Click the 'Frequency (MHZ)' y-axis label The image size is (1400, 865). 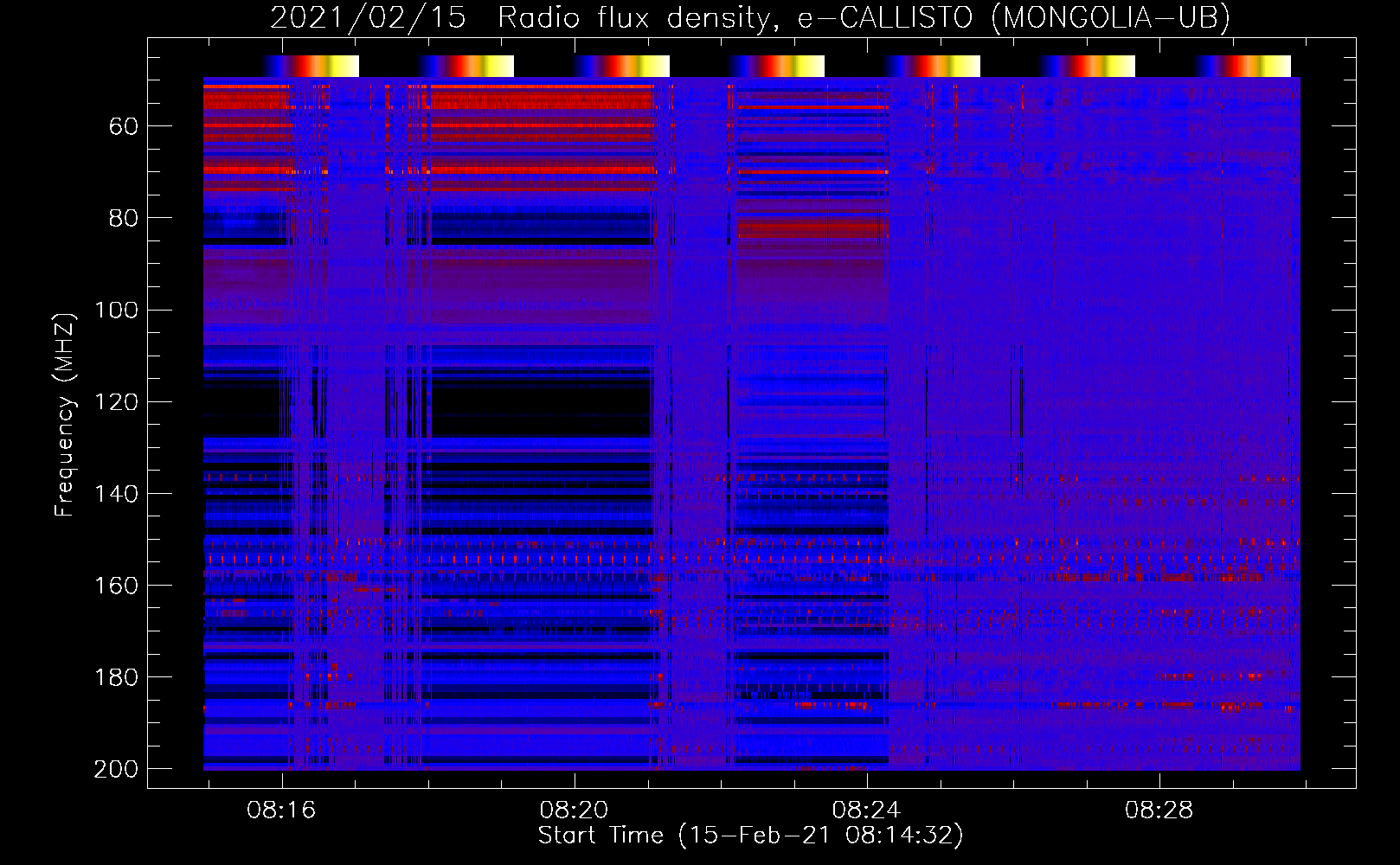pyautogui.click(x=65, y=414)
